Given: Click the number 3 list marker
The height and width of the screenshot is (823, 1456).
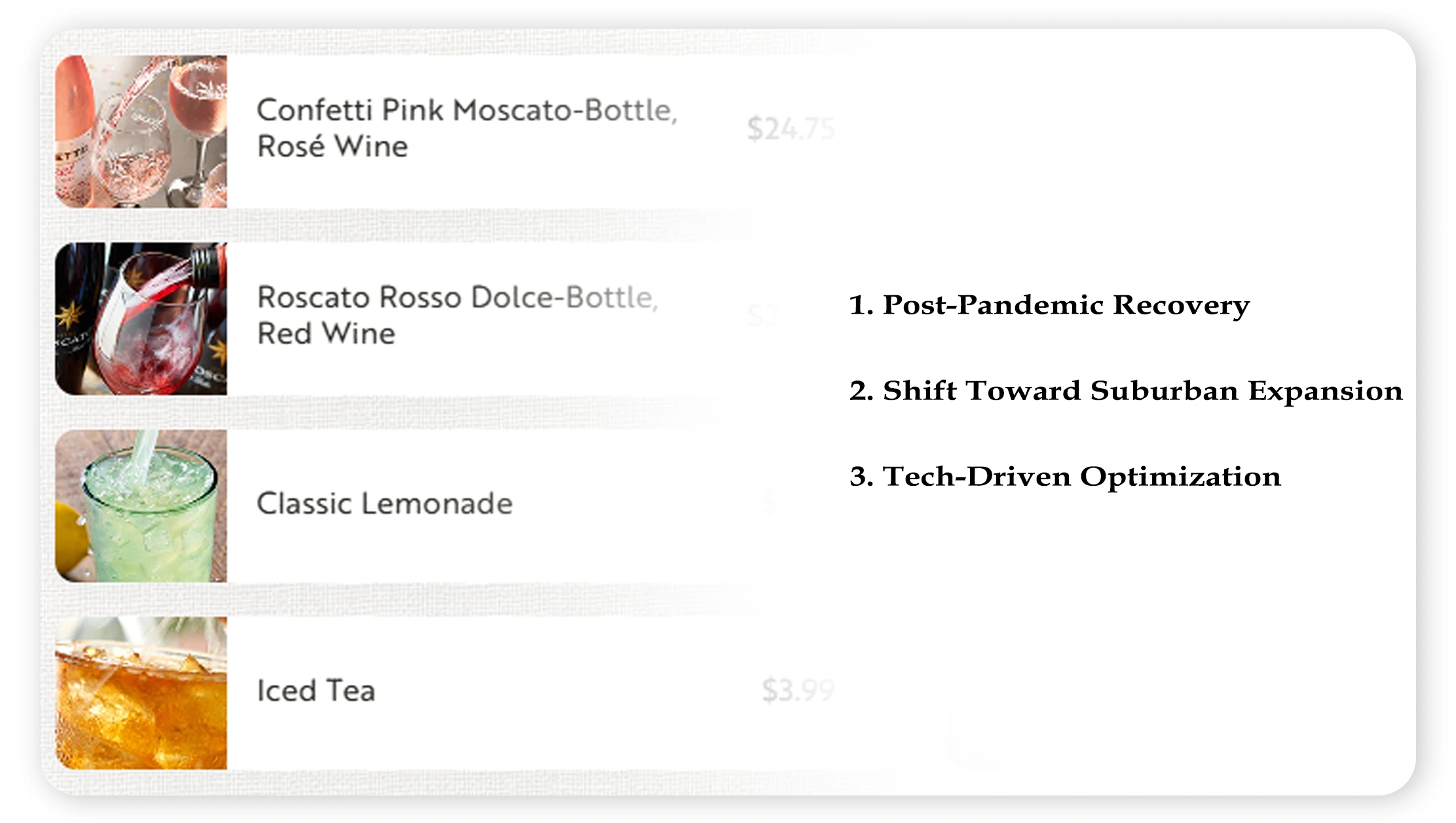Looking at the screenshot, I should 861,477.
